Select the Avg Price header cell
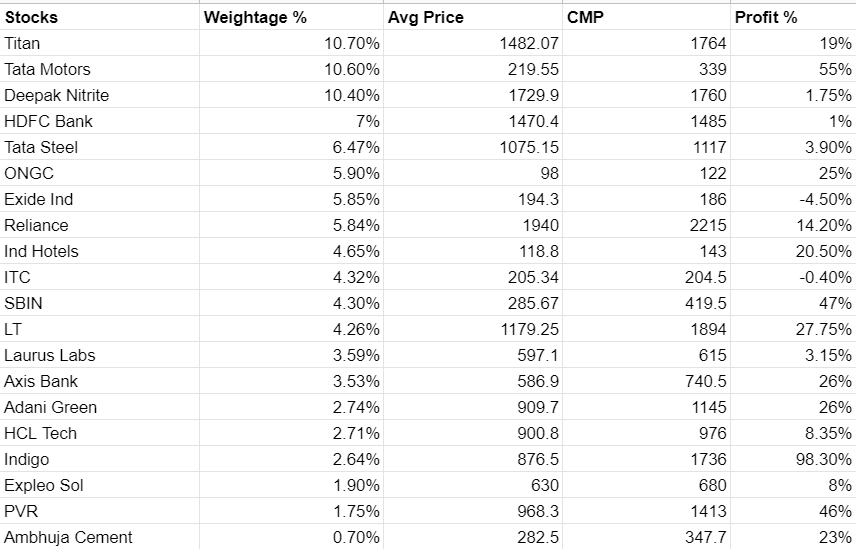Image resolution: width=856 pixels, height=549 pixels. point(473,17)
